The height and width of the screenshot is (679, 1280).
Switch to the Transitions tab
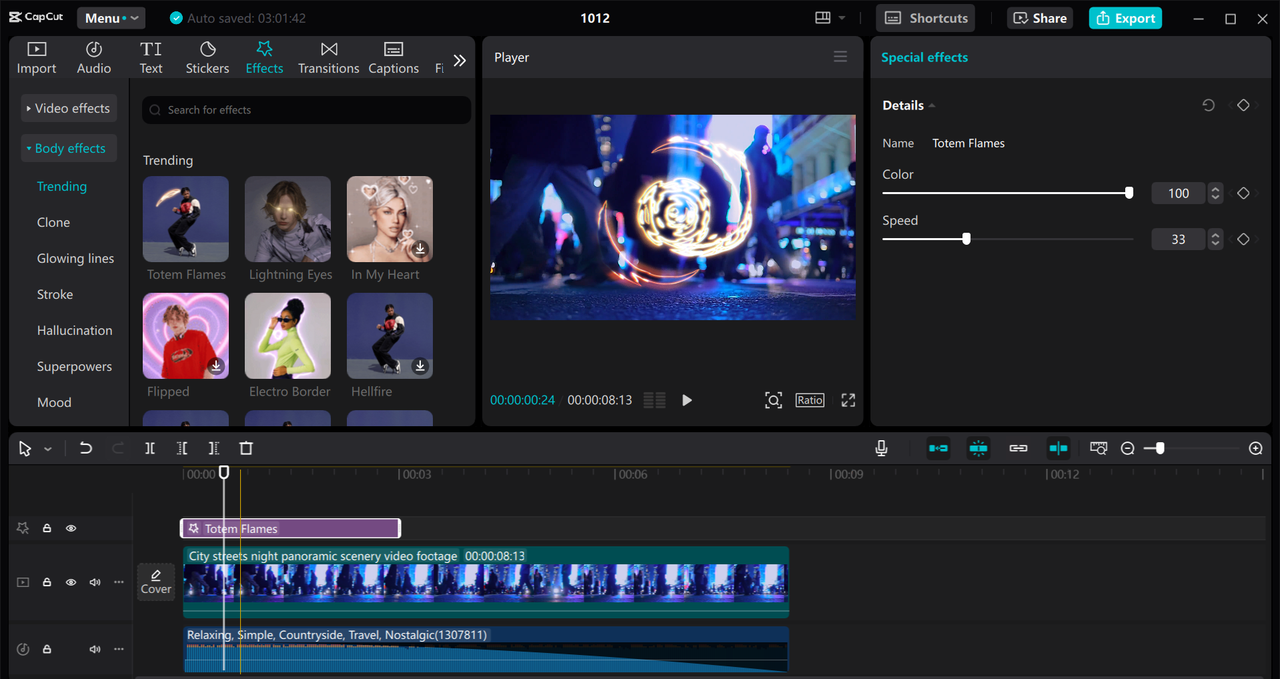328,58
